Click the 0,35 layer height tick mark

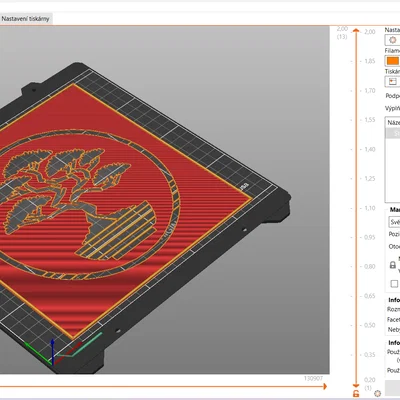pyautogui.click(x=369, y=354)
